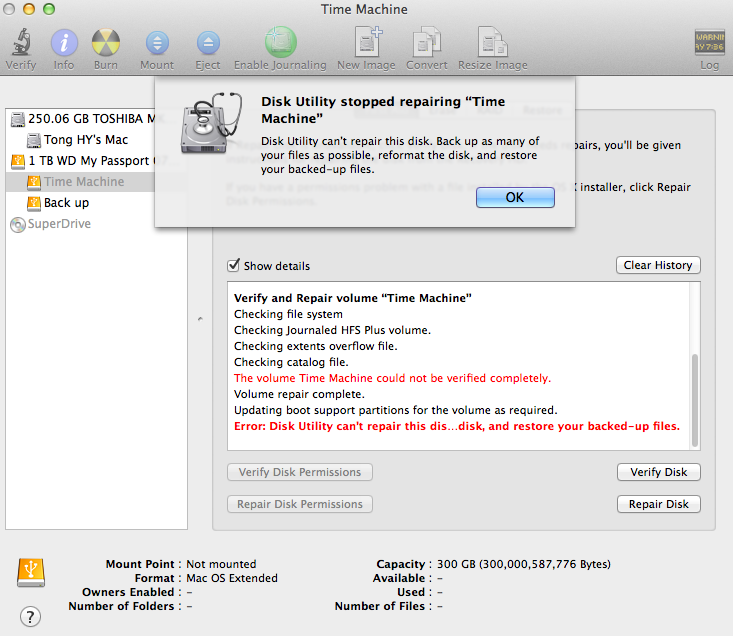The width and height of the screenshot is (733, 636).
Task: Click the capacity value 300 GB
Action: point(524,564)
